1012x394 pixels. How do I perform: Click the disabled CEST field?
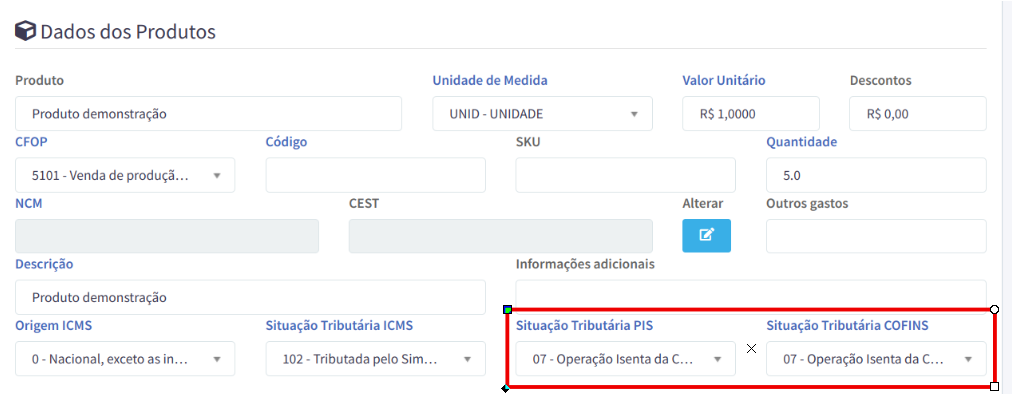click(x=501, y=236)
